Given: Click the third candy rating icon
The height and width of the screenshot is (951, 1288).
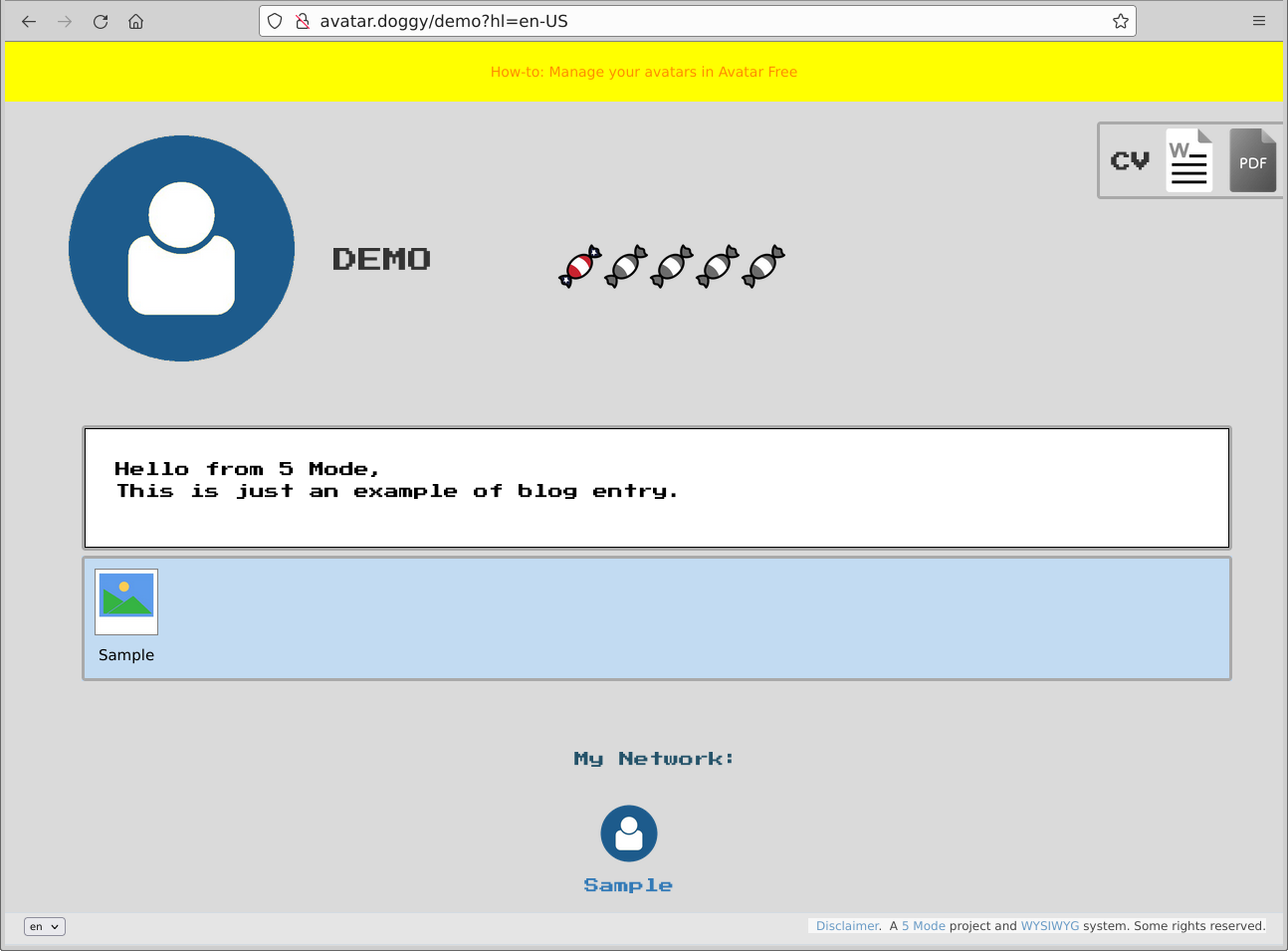Looking at the screenshot, I should pos(672,266).
